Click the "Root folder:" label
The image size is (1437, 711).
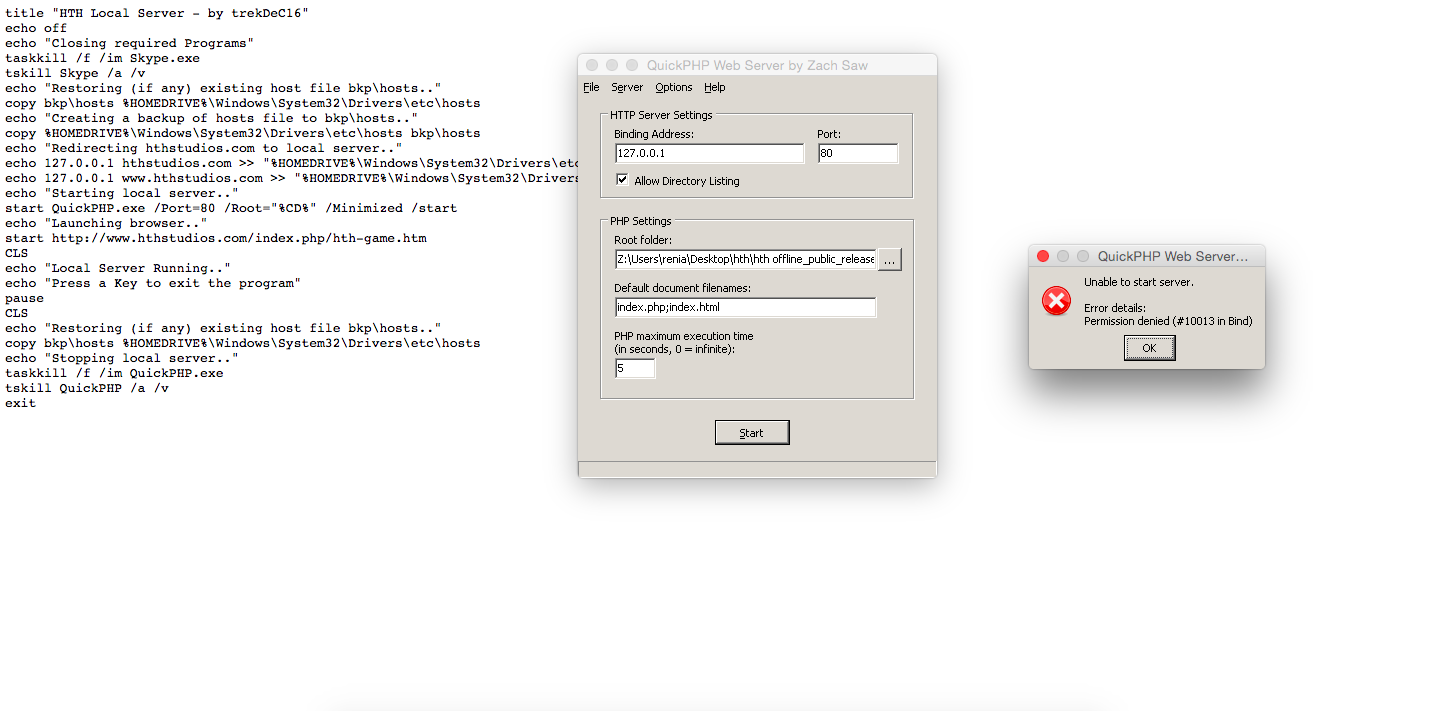pos(642,240)
